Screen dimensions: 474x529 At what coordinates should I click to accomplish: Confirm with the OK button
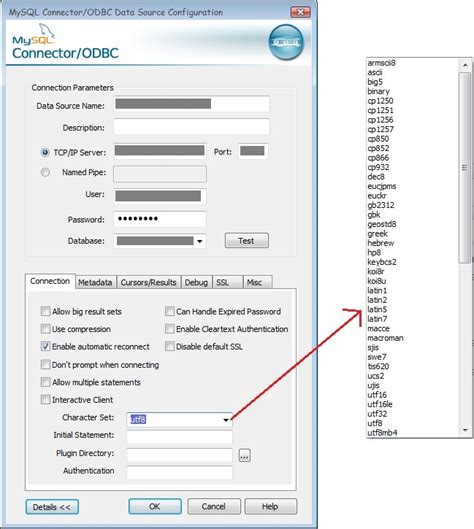pyautogui.click(x=155, y=506)
